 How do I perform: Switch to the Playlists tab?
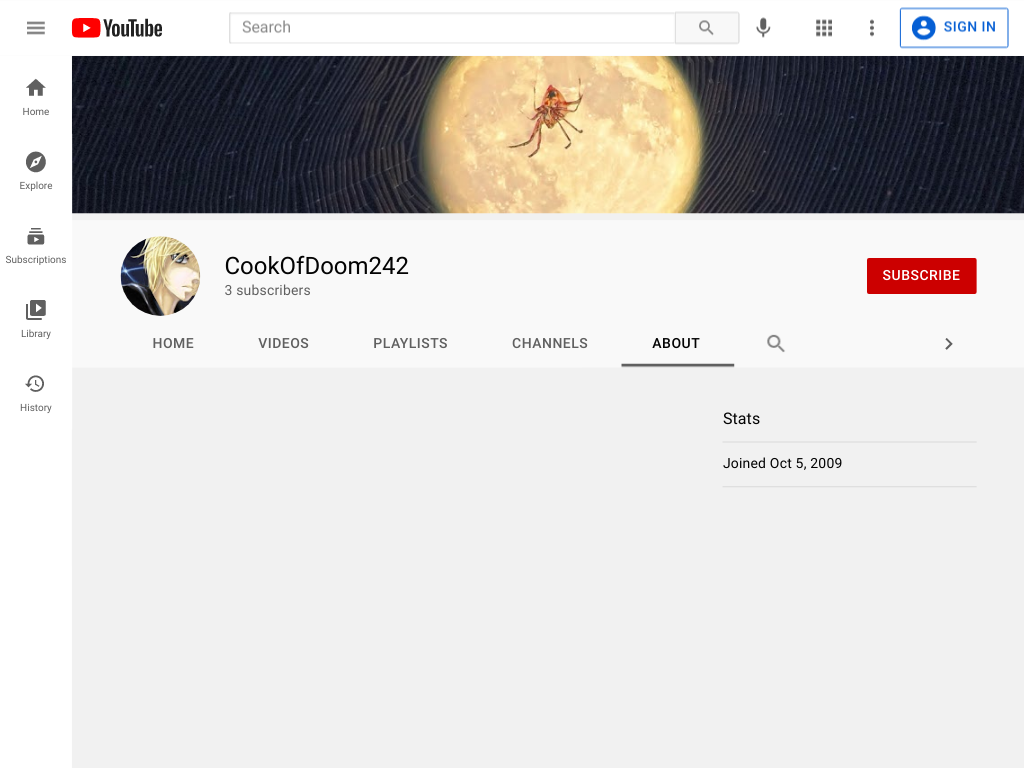point(411,344)
